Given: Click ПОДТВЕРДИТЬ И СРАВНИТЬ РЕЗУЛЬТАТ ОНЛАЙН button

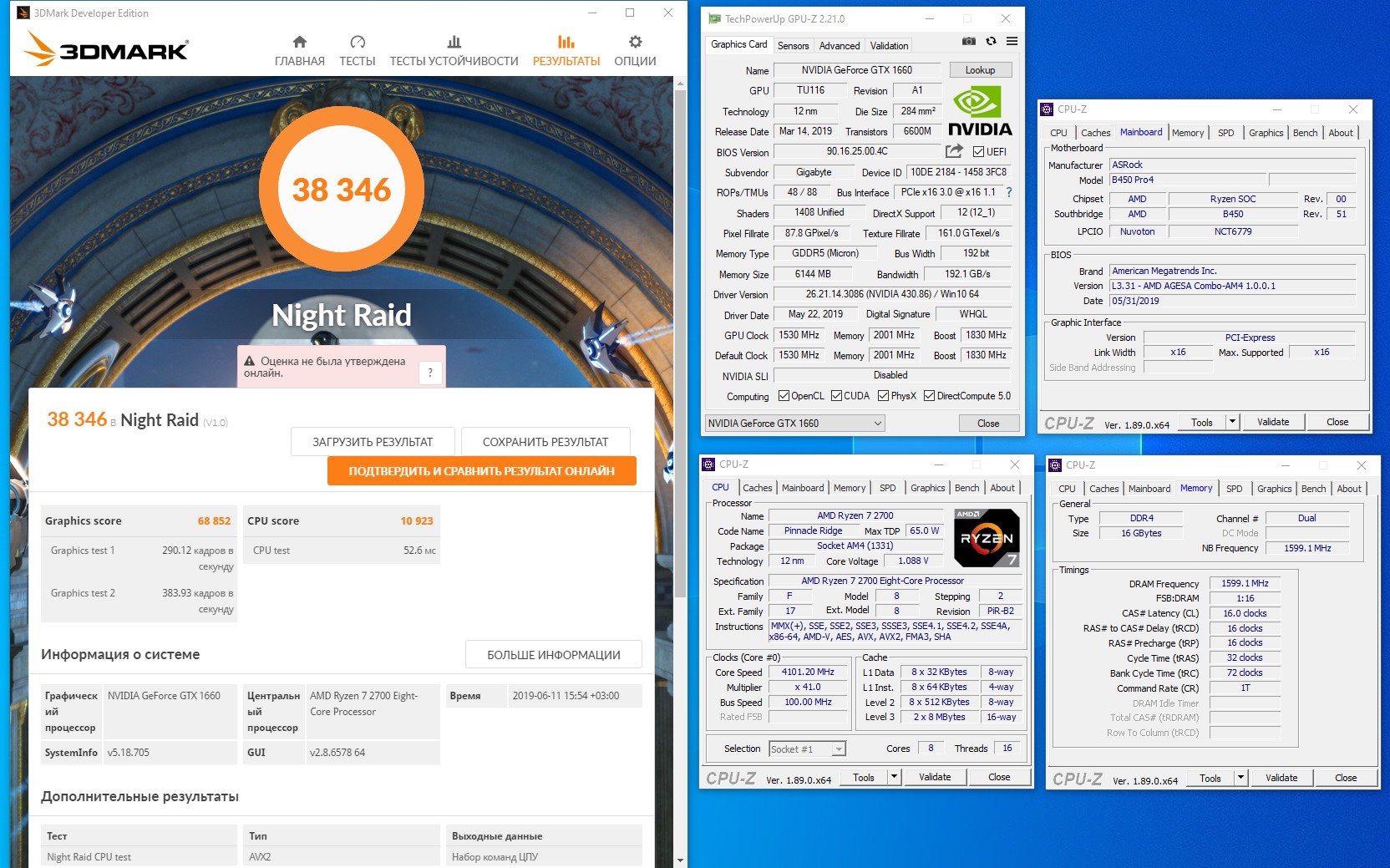Looking at the screenshot, I should (482, 471).
